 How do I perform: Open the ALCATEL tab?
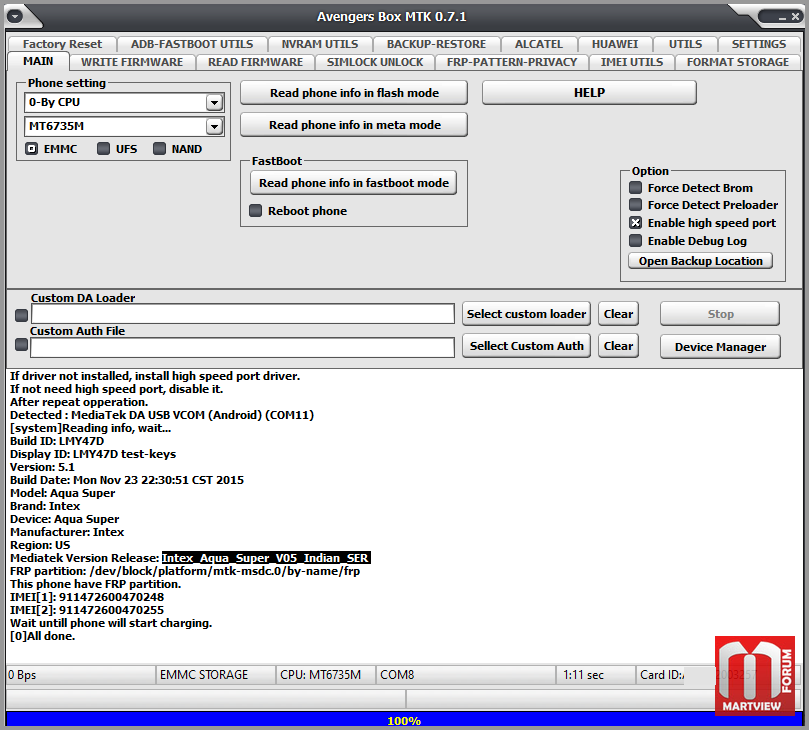(x=539, y=44)
